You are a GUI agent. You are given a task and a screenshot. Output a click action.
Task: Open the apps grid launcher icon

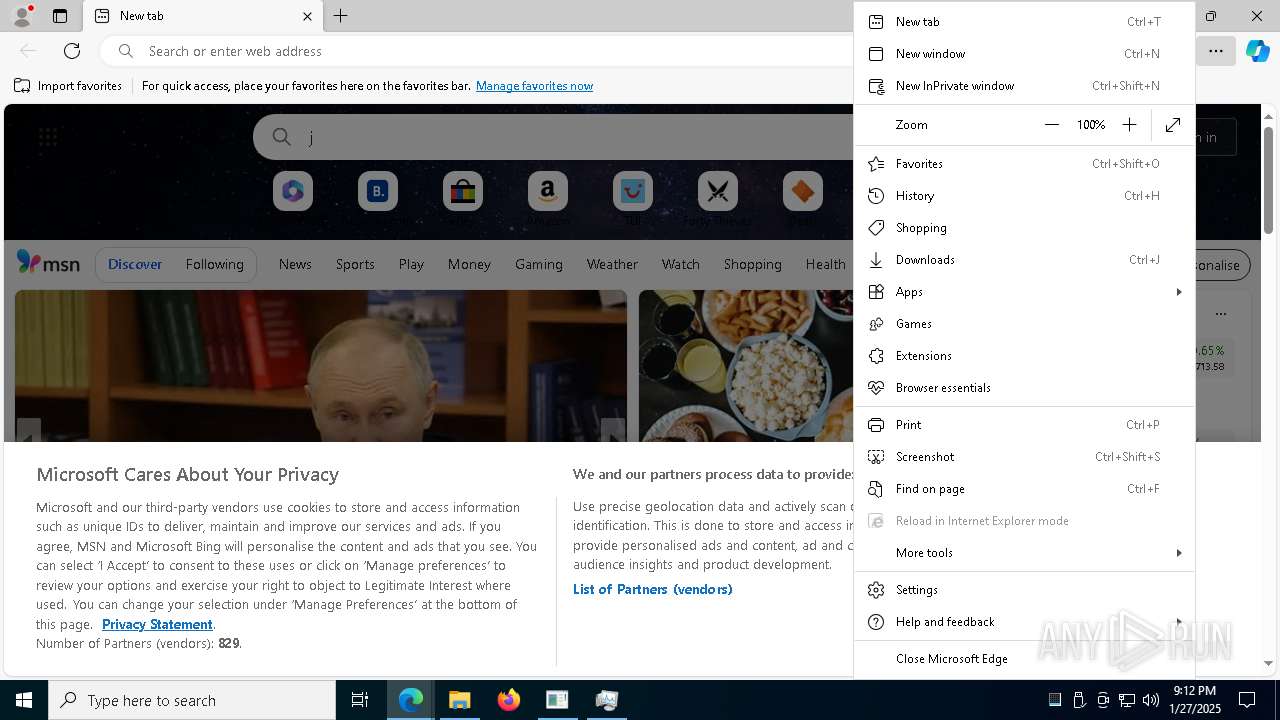(48, 137)
